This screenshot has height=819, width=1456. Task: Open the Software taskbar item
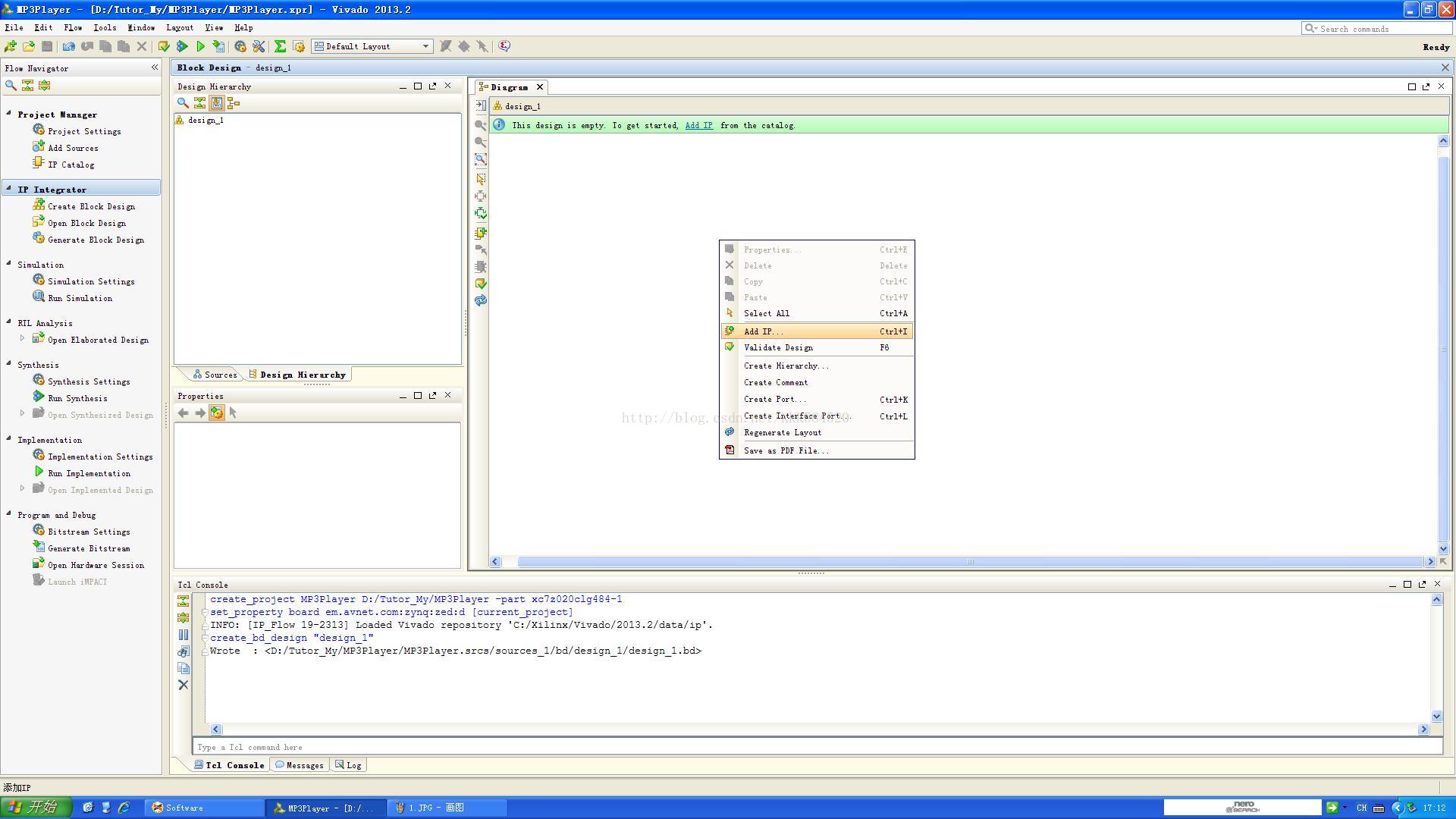pos(203,808)
